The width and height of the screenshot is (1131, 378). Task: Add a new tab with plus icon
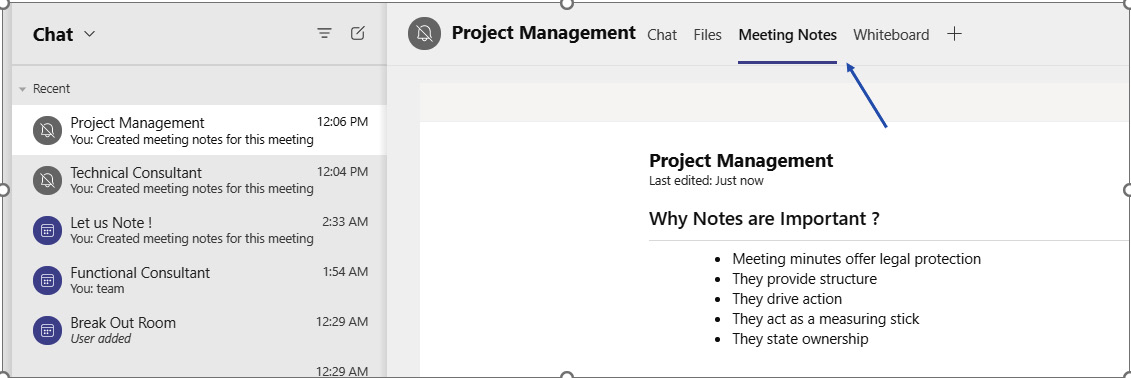(954, 34)
